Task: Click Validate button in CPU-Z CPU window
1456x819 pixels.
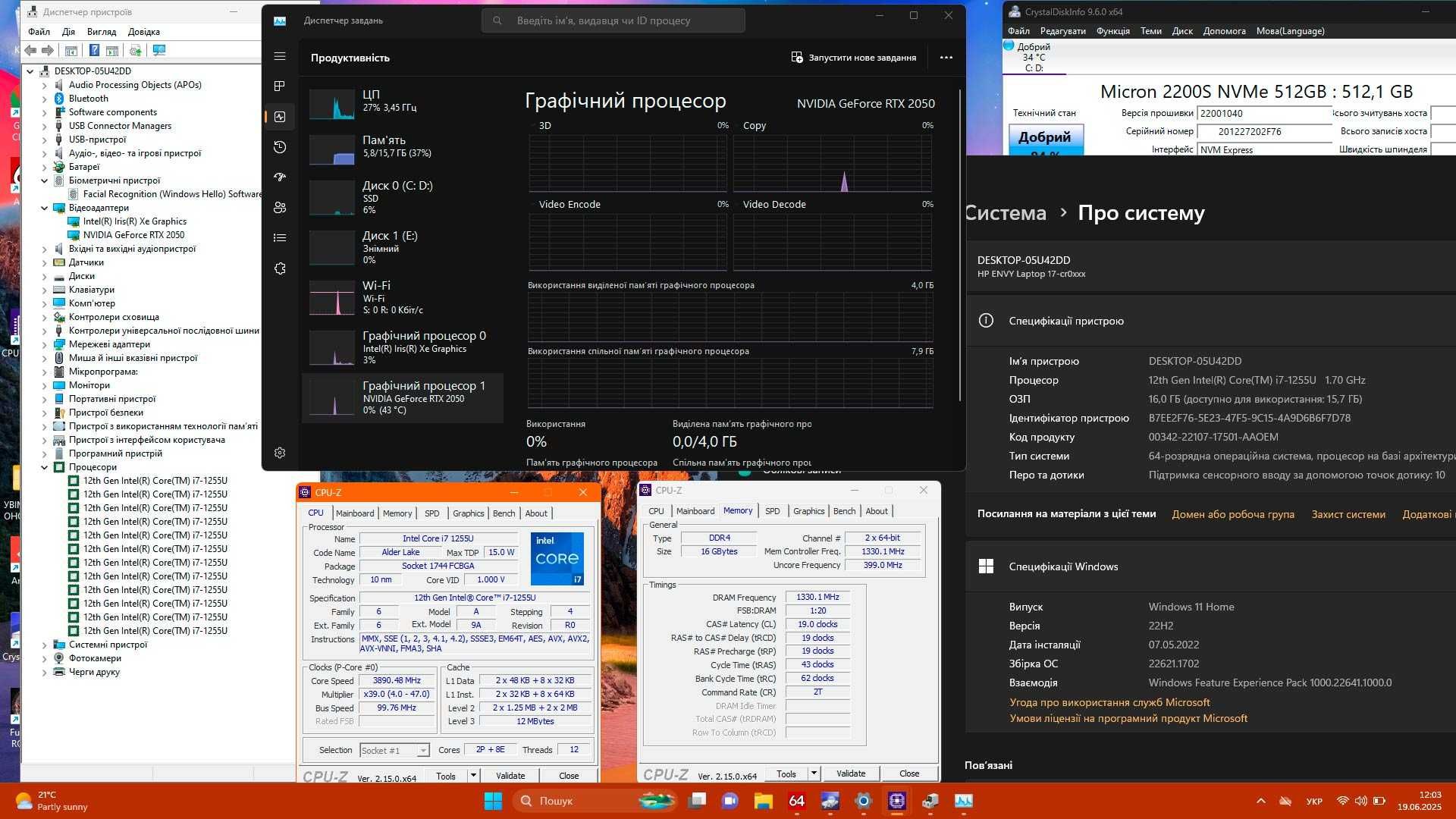Action: pyautogui.click(x=510, y=775)
